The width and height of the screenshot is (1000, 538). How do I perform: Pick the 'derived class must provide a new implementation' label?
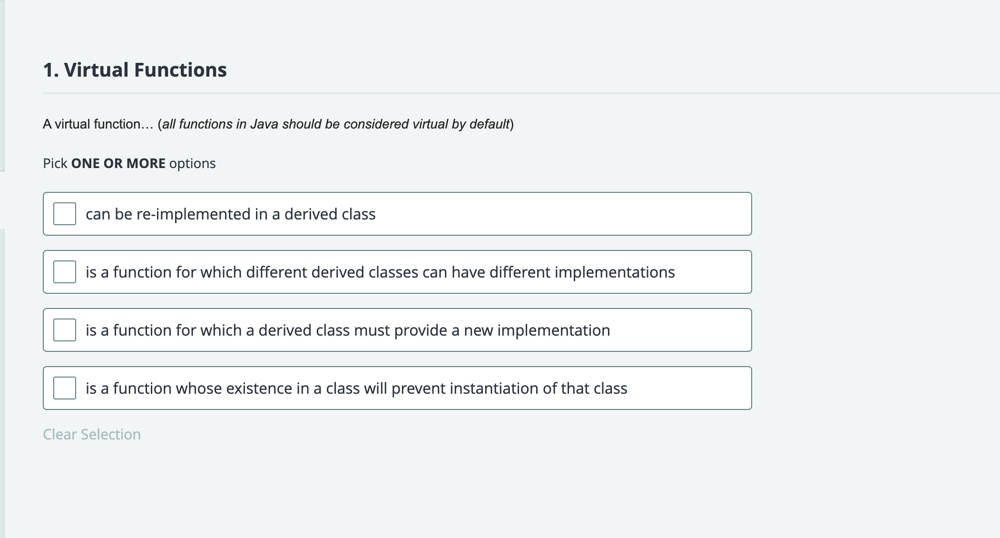348,330
